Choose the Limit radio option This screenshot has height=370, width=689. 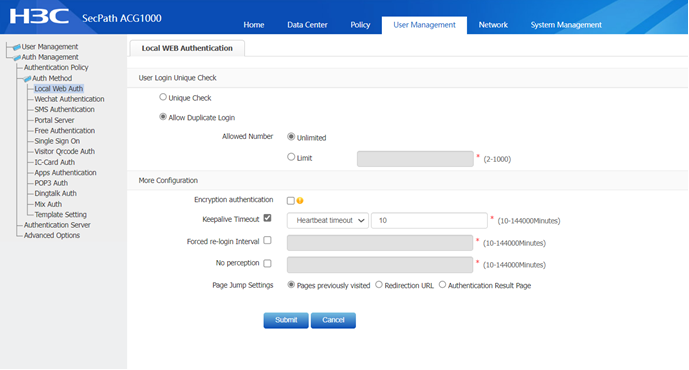pyautogui.click(x=291, y=157)
